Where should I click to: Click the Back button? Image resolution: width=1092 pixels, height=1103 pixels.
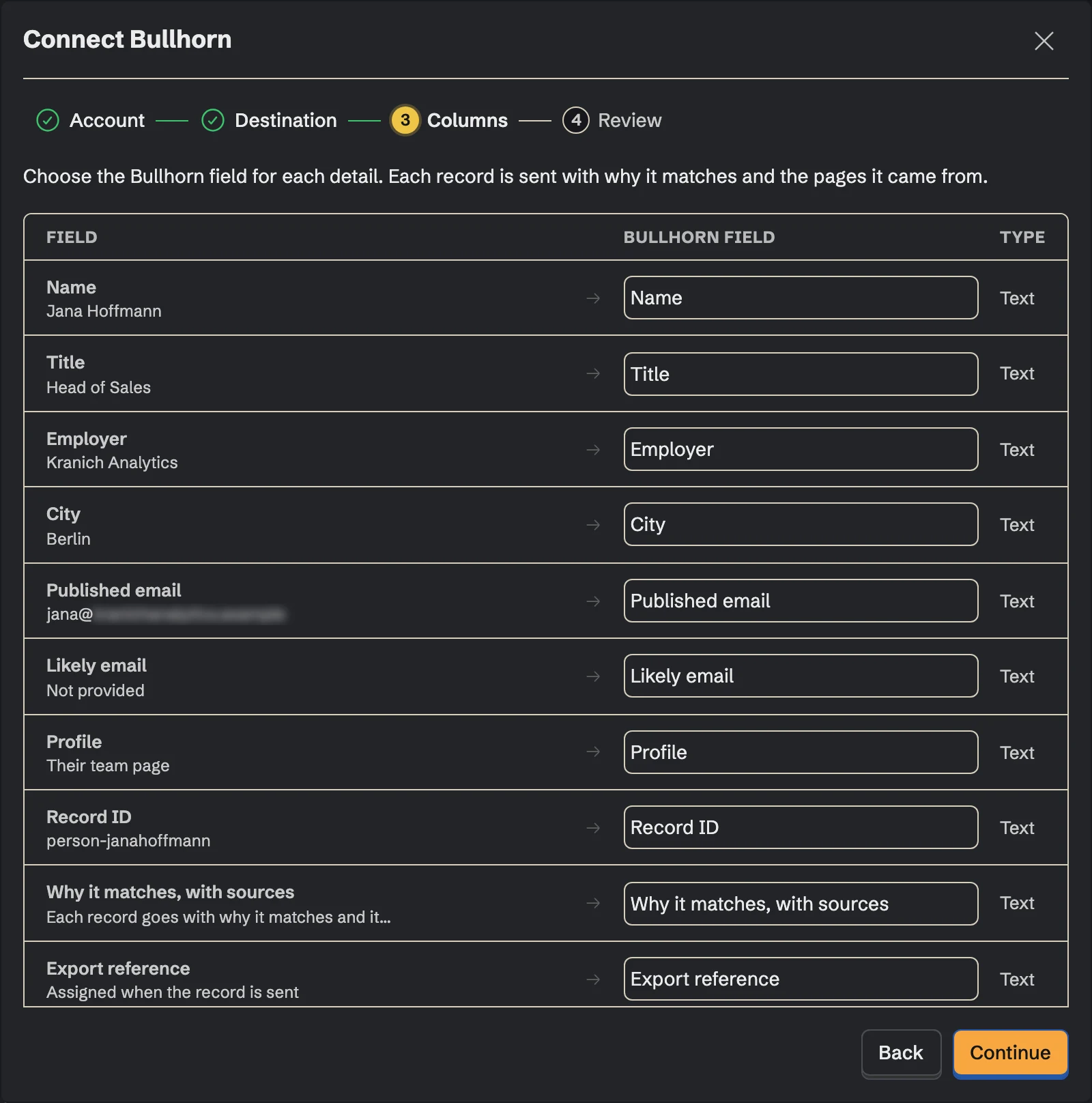pos(901,1052)
